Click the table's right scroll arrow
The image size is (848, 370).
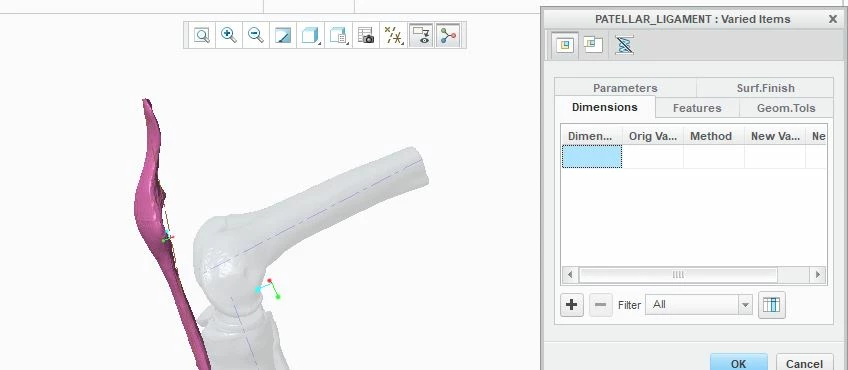click(x=818, y=275)
